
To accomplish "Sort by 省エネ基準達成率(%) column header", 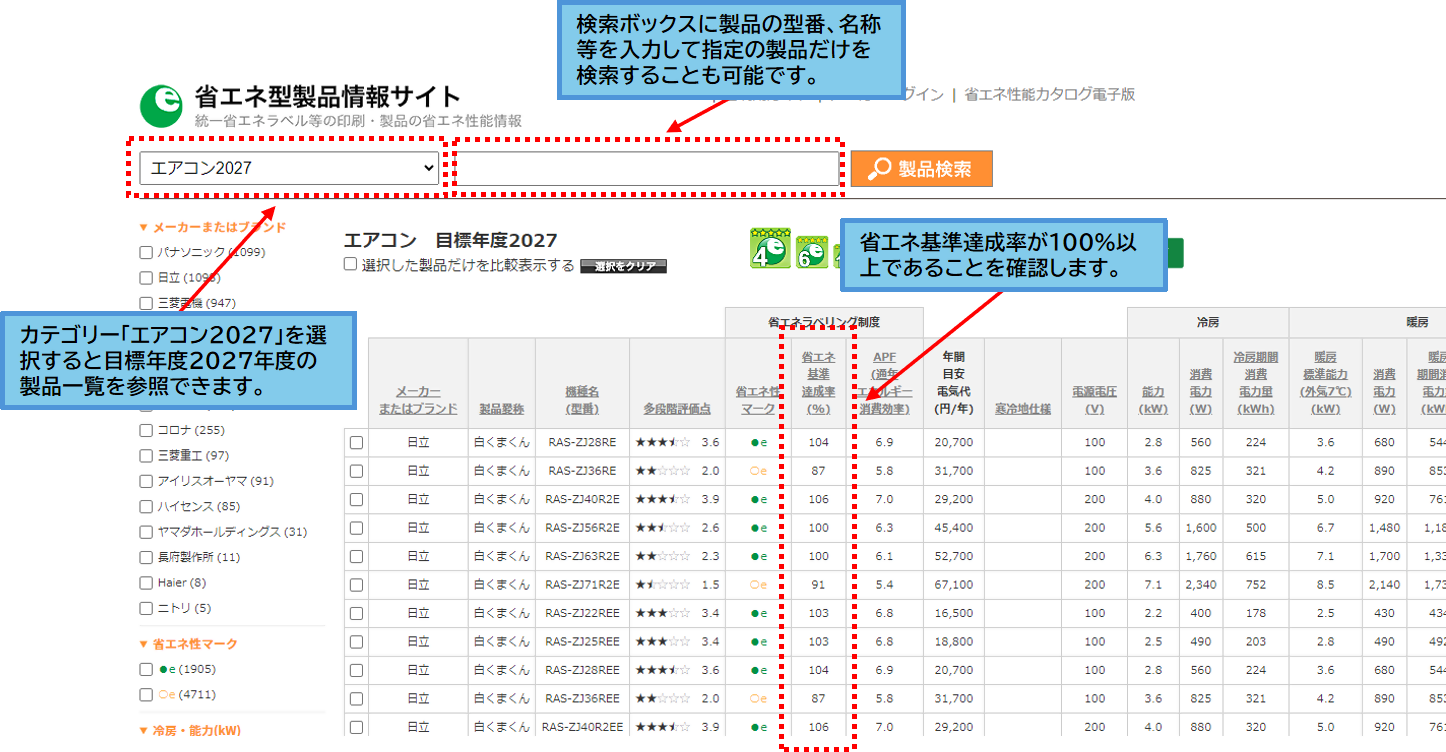I will pyautogui.click(x=819, y=382).
